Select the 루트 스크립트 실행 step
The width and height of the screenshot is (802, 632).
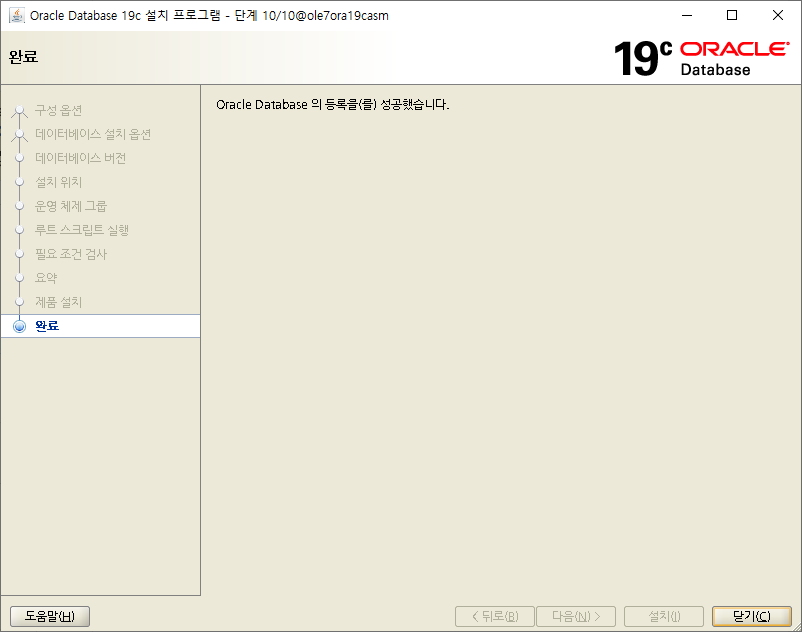(81, 230)
